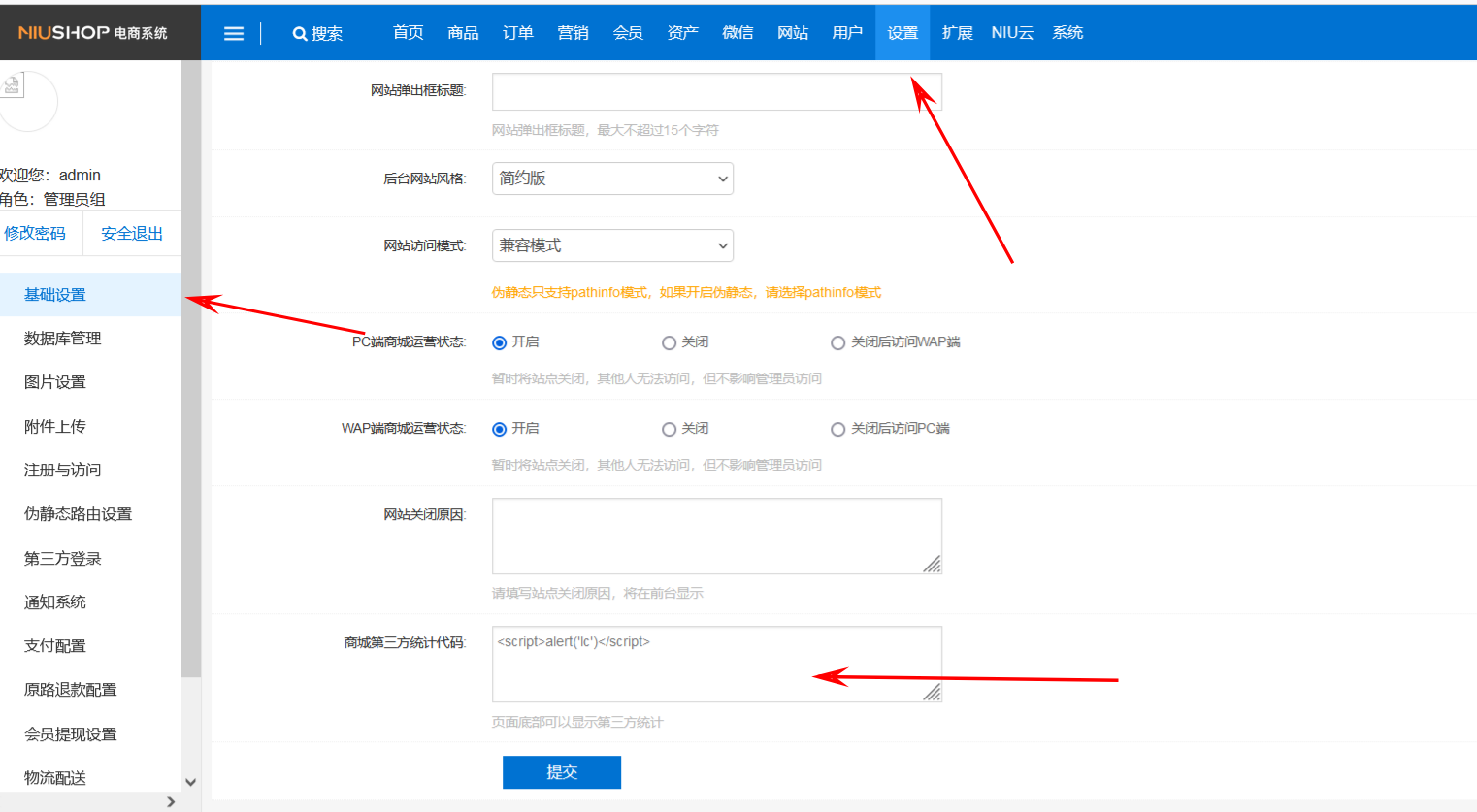Select 关闭 for PC端商城运营状态
The width and height of the screenshot is (1477, 812).
coord(669,342)
